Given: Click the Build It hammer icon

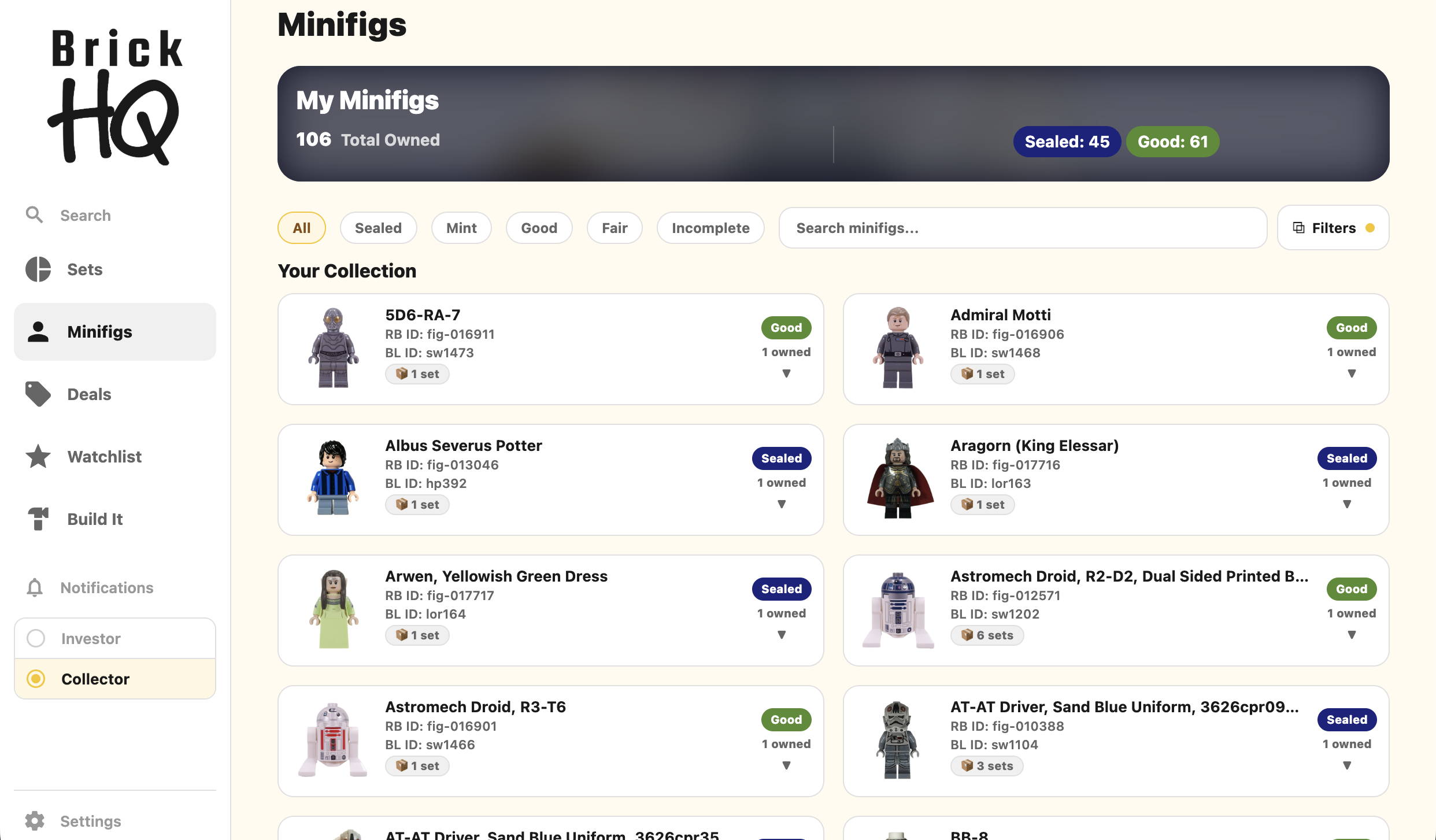Looking at the screenshot, I should tap(38, 519).
